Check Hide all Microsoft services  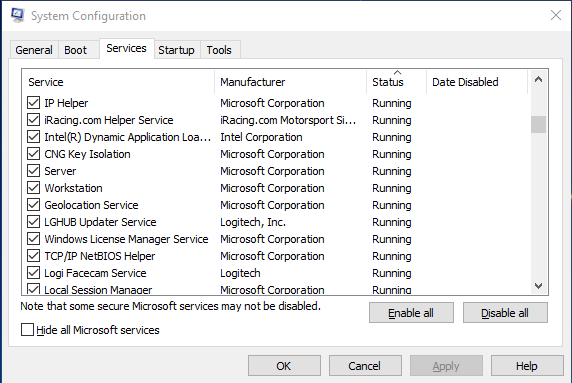coord(27,330)
